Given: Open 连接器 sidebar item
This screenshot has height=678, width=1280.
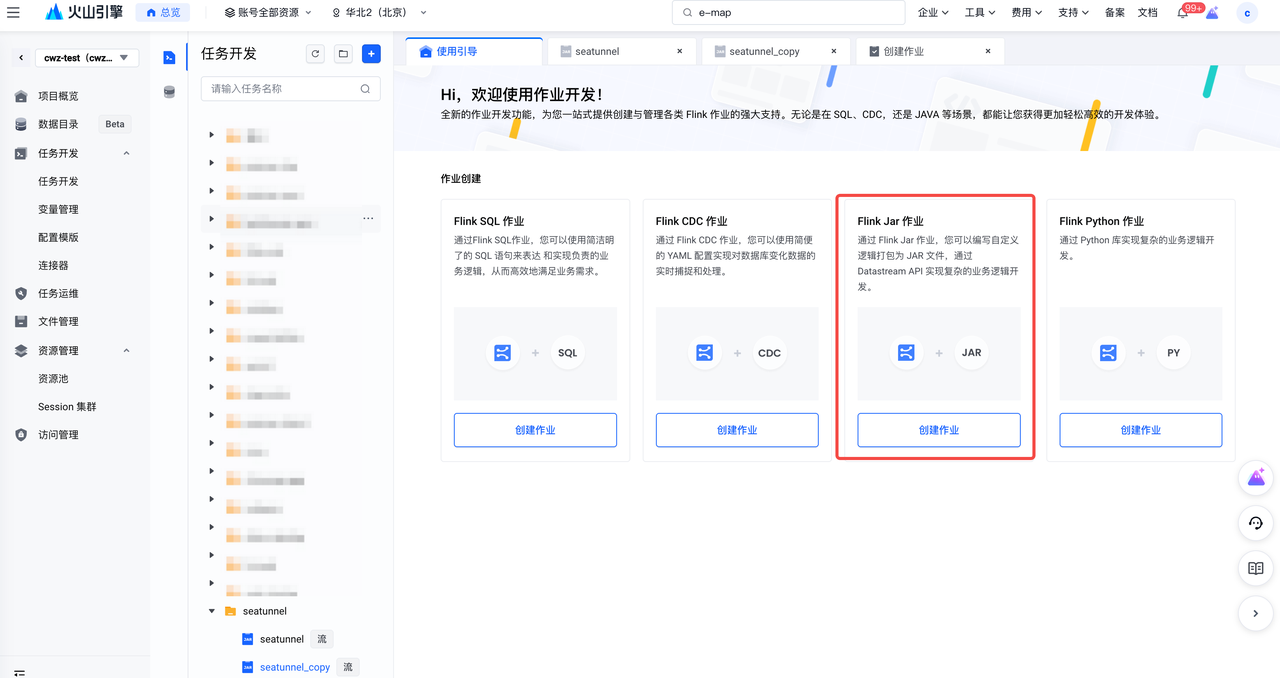Looking at the screenshot, I should coord(53,265).
